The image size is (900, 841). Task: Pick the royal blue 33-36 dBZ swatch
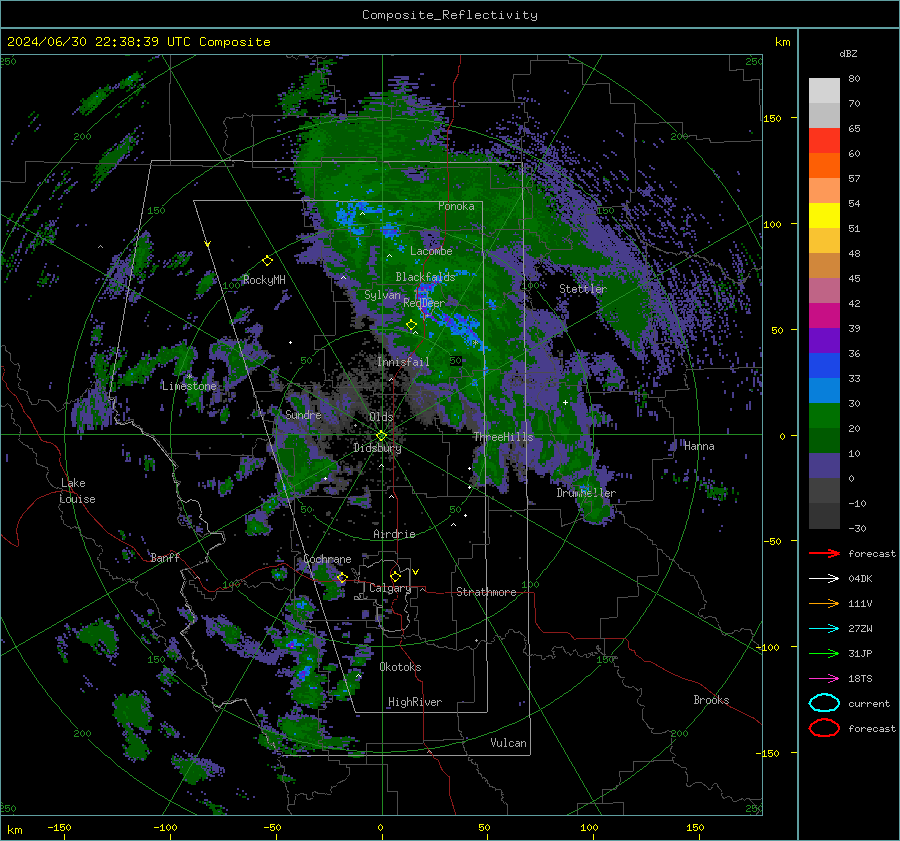824,366
